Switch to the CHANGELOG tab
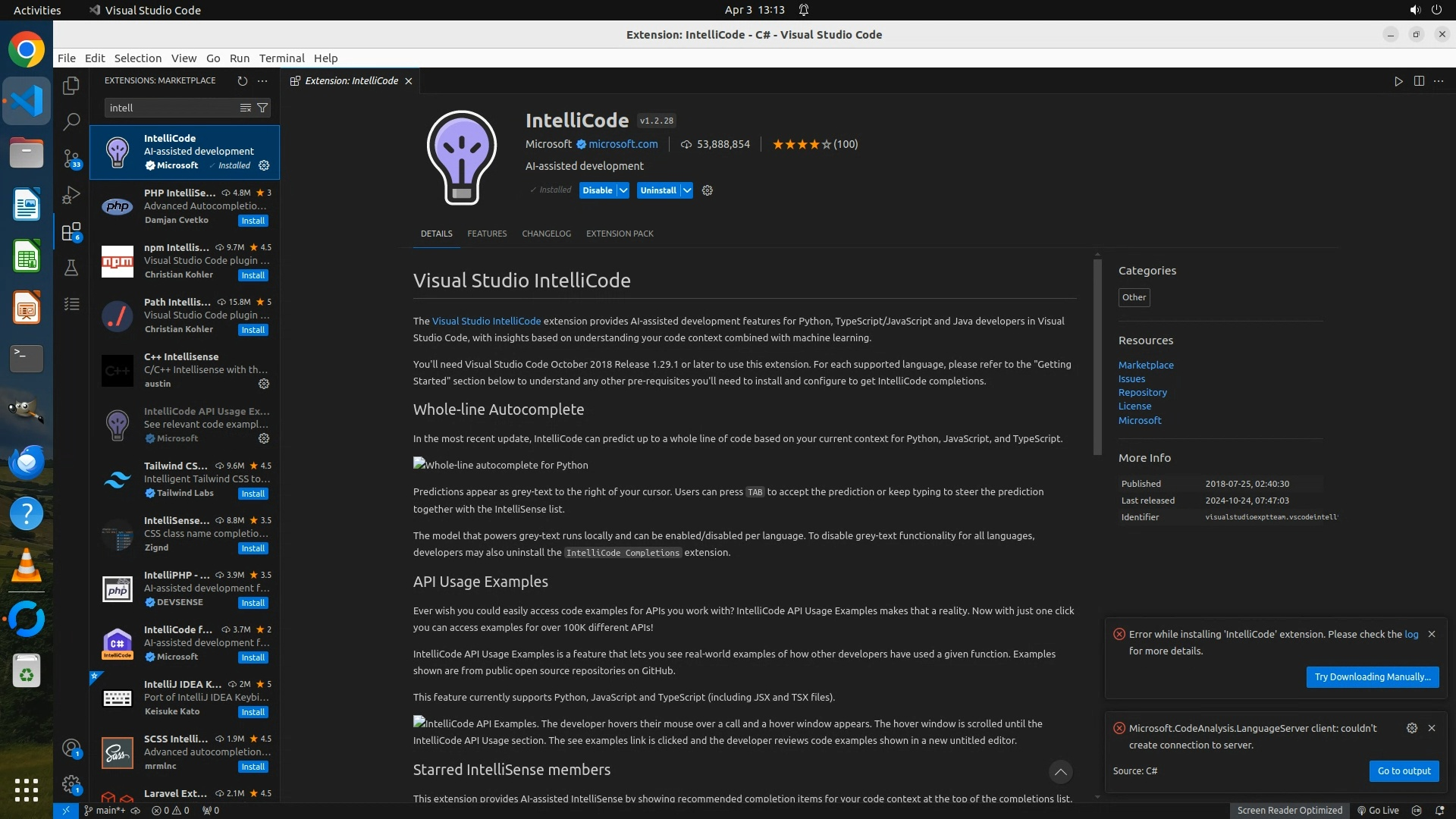The image size is (1456, 819). click(x=546, y=234)
